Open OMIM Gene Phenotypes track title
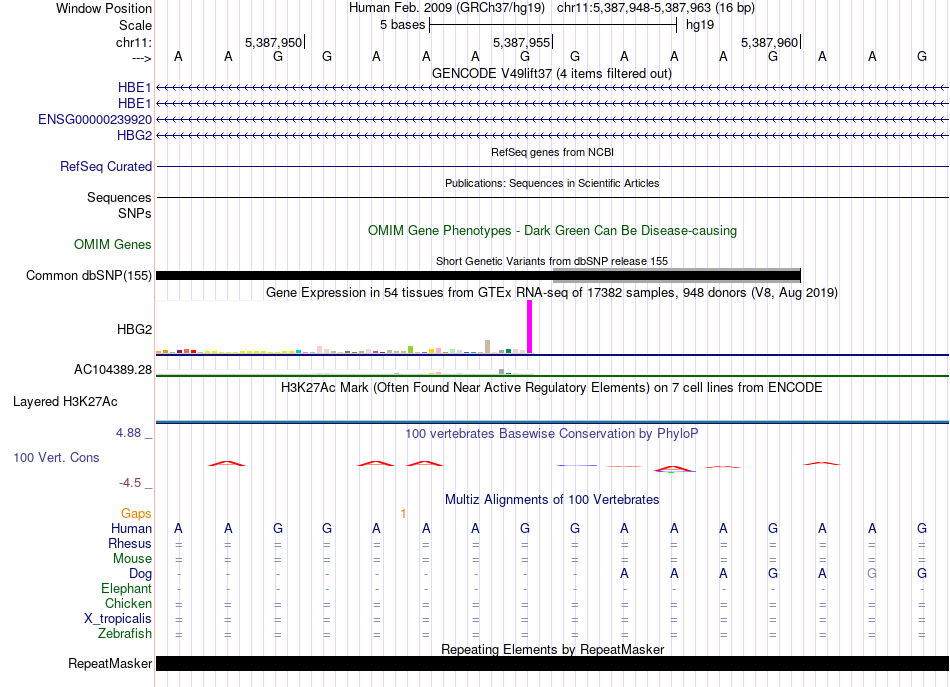This screenshot has height=687, width=950. pyautogui.click(x=552, y=231)
